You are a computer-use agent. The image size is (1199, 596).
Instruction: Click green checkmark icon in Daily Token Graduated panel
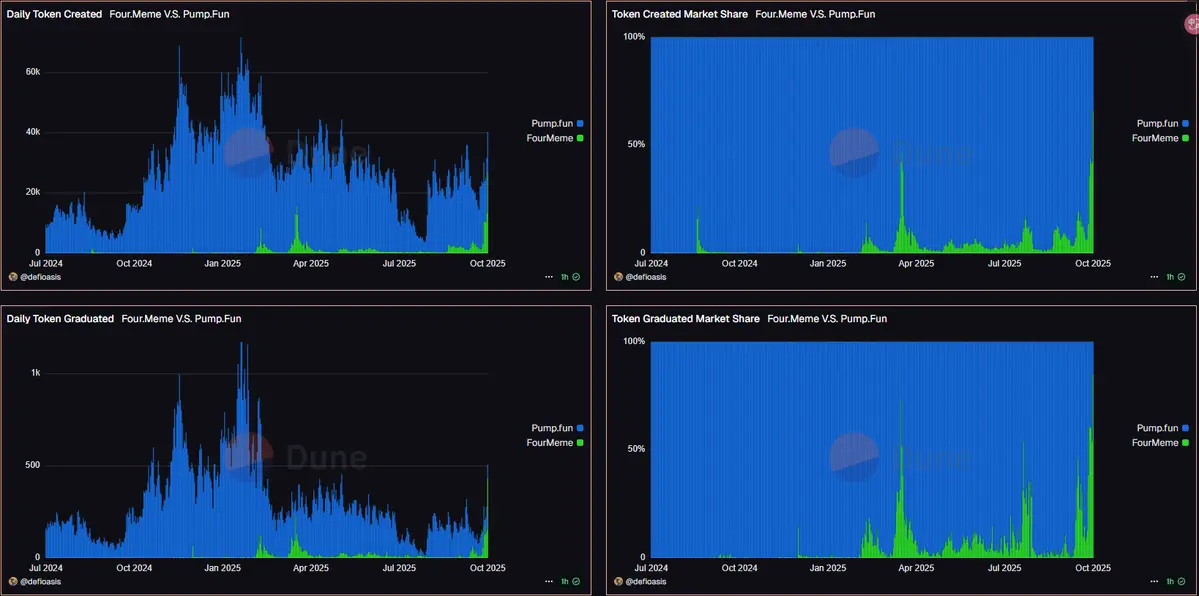pyautogui.click(x=576, y=581)
